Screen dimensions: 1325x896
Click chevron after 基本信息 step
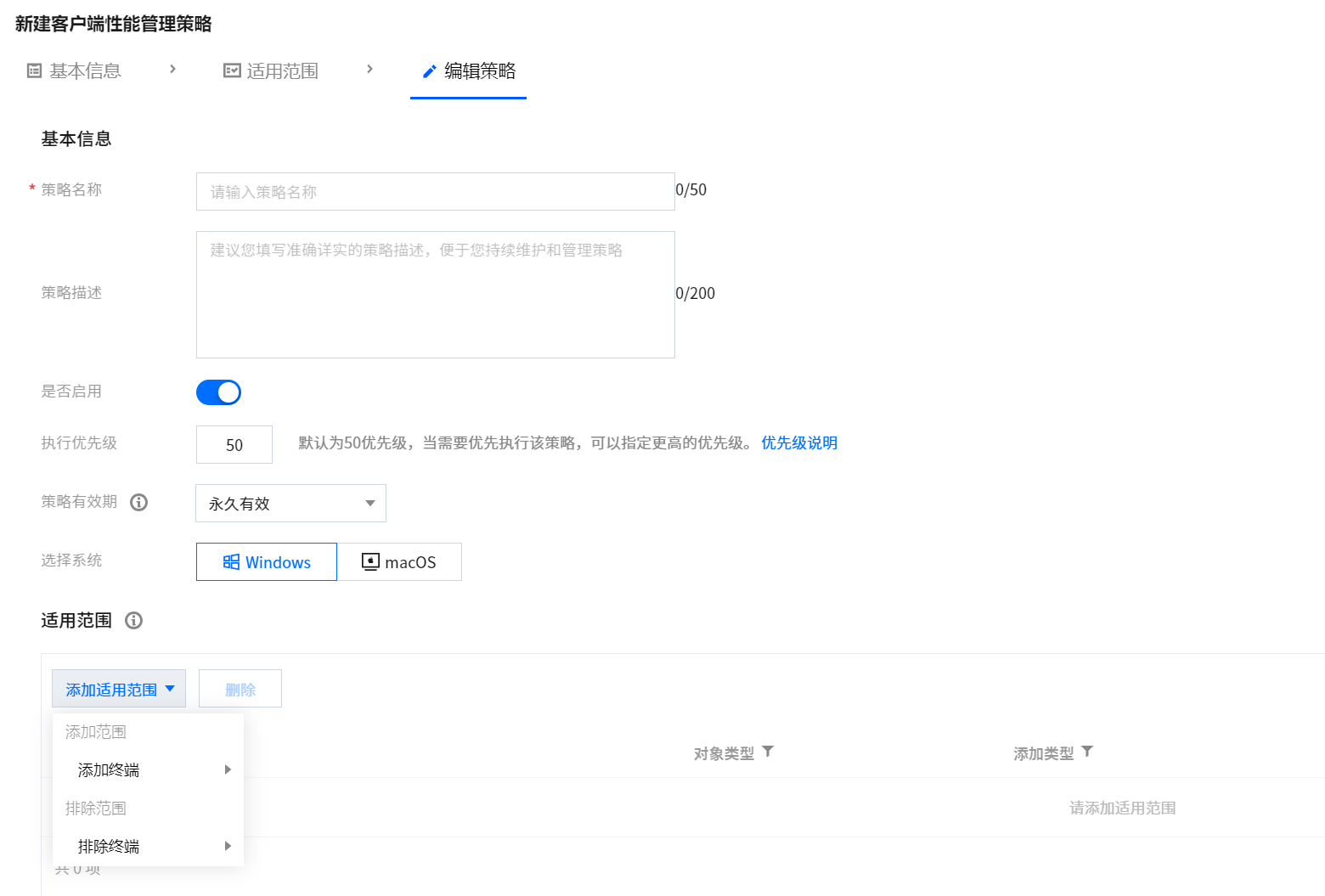[x=173, y=69]
